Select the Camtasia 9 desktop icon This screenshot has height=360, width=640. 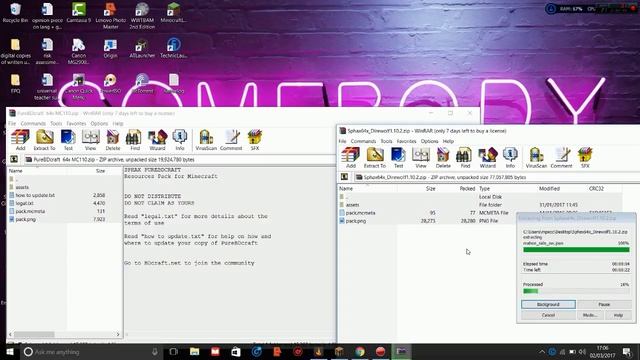pyautogui.click(x=79, y=12)
